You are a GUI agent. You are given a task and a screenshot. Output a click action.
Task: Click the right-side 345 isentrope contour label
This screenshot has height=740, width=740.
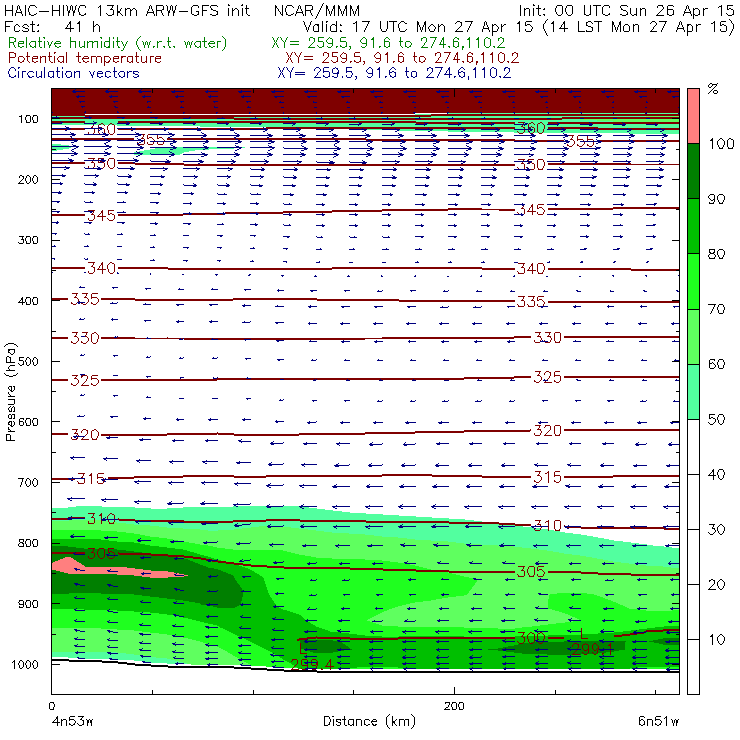click(531, 210)
